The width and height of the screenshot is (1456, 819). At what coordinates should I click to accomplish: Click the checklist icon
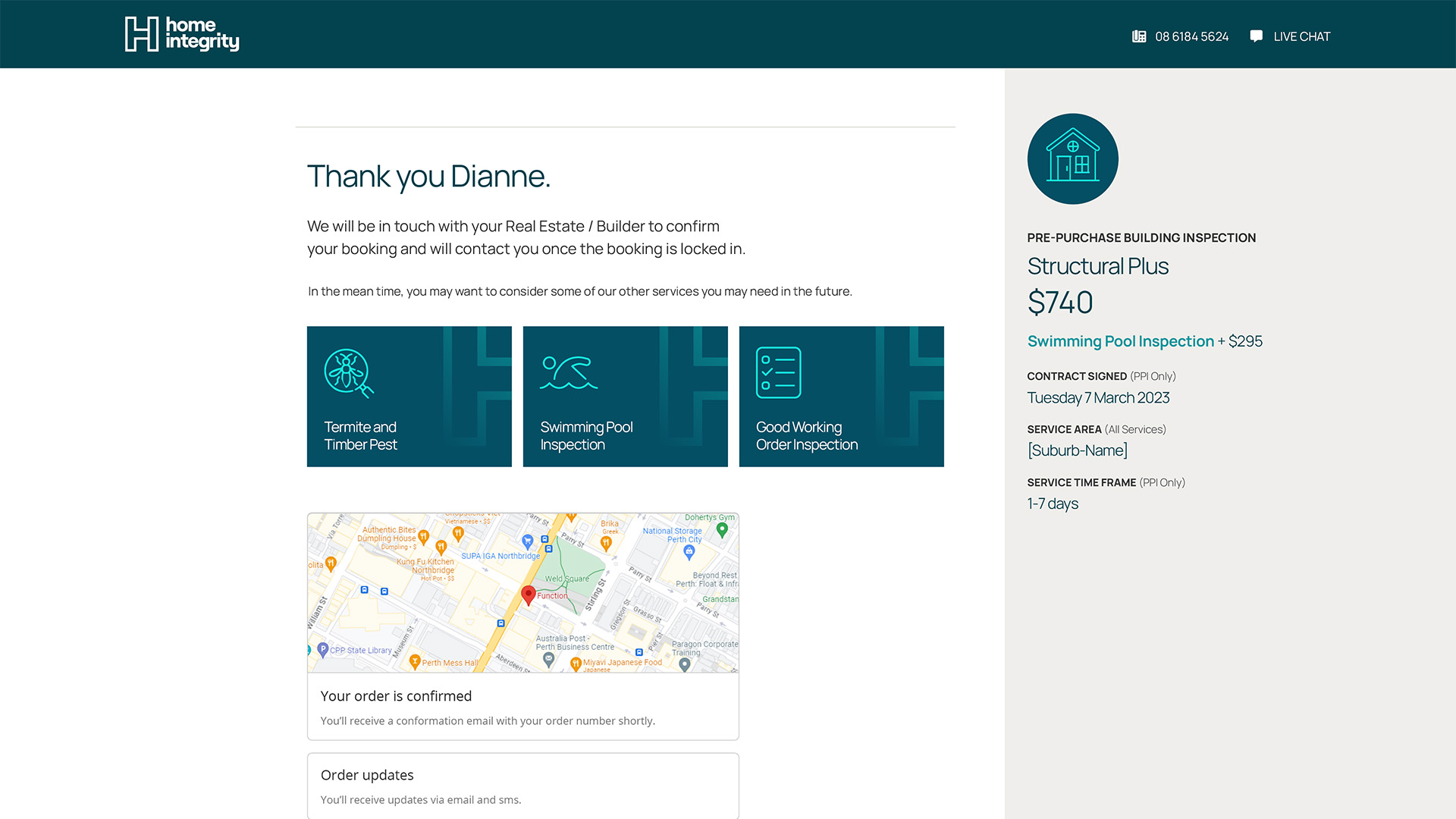tap(779, 372)
